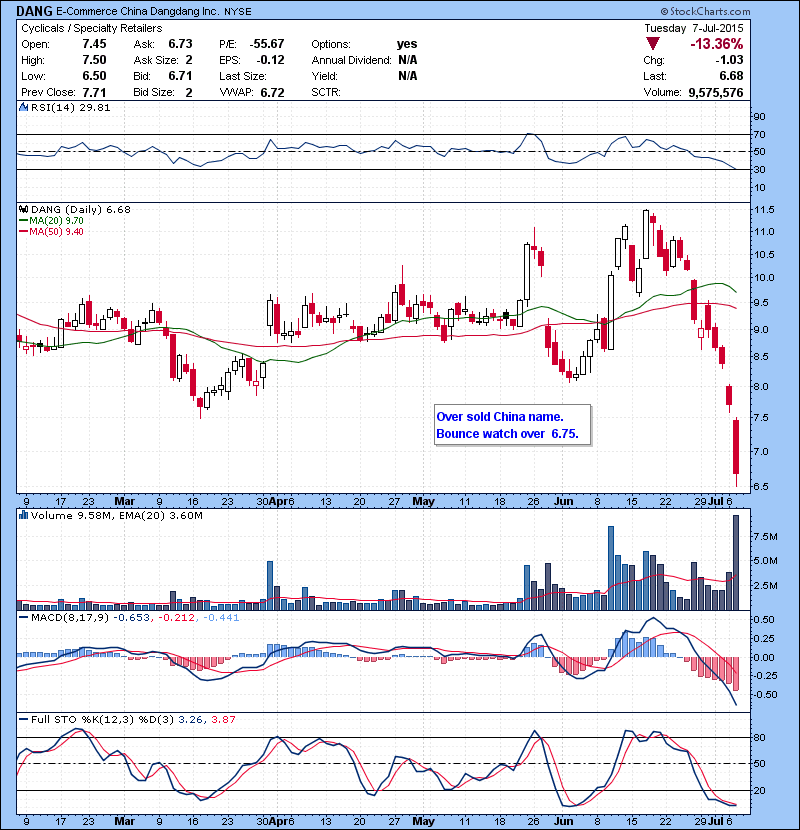This screenshot has width=800, height=830.
Task: Click the 'SCTR:' label
Action: coord(326,92)
